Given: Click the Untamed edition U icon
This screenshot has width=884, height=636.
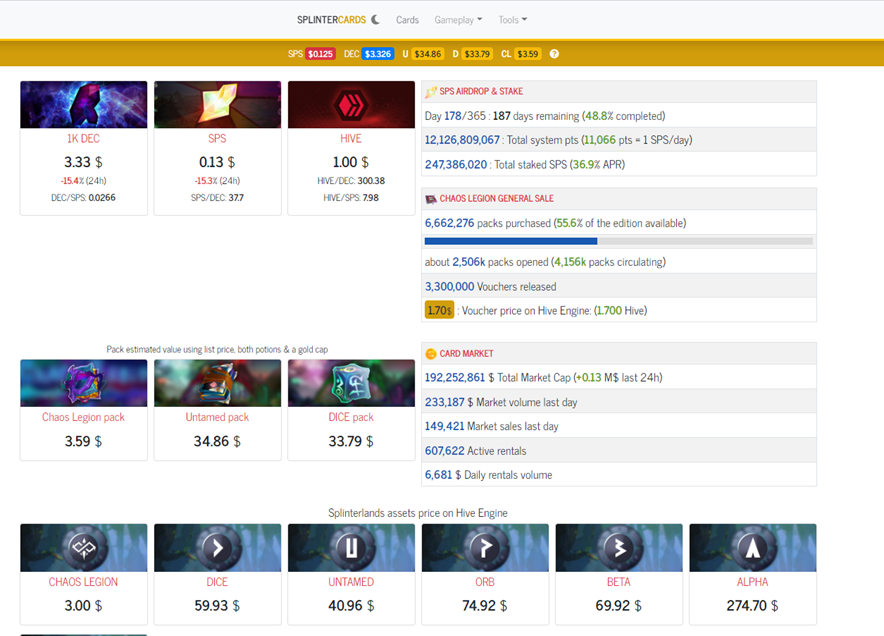Looking at the screenshot, I should (x=351, y=547).
